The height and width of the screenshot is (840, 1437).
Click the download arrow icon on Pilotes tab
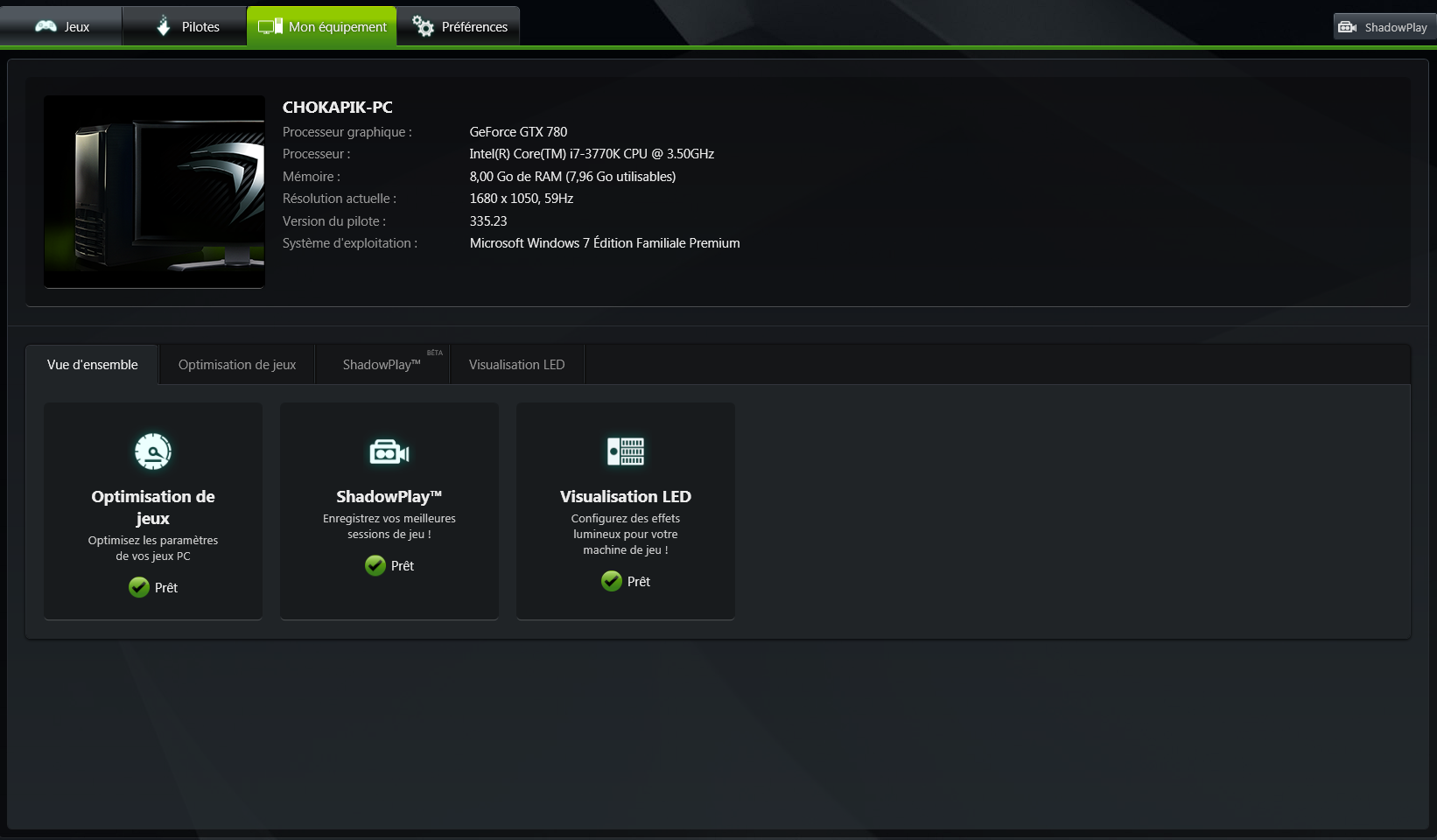tap(164, 26)
